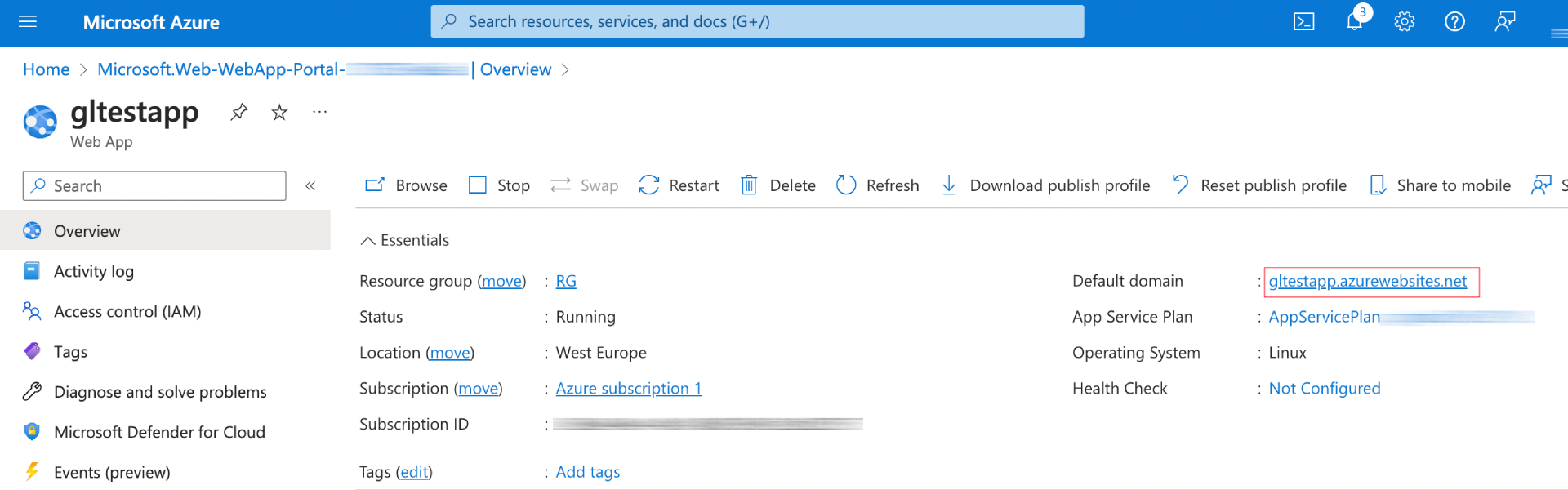This screenshot has width=1568, height=490.
Task: Click edit link next to Tags
Action: (414, 472)
